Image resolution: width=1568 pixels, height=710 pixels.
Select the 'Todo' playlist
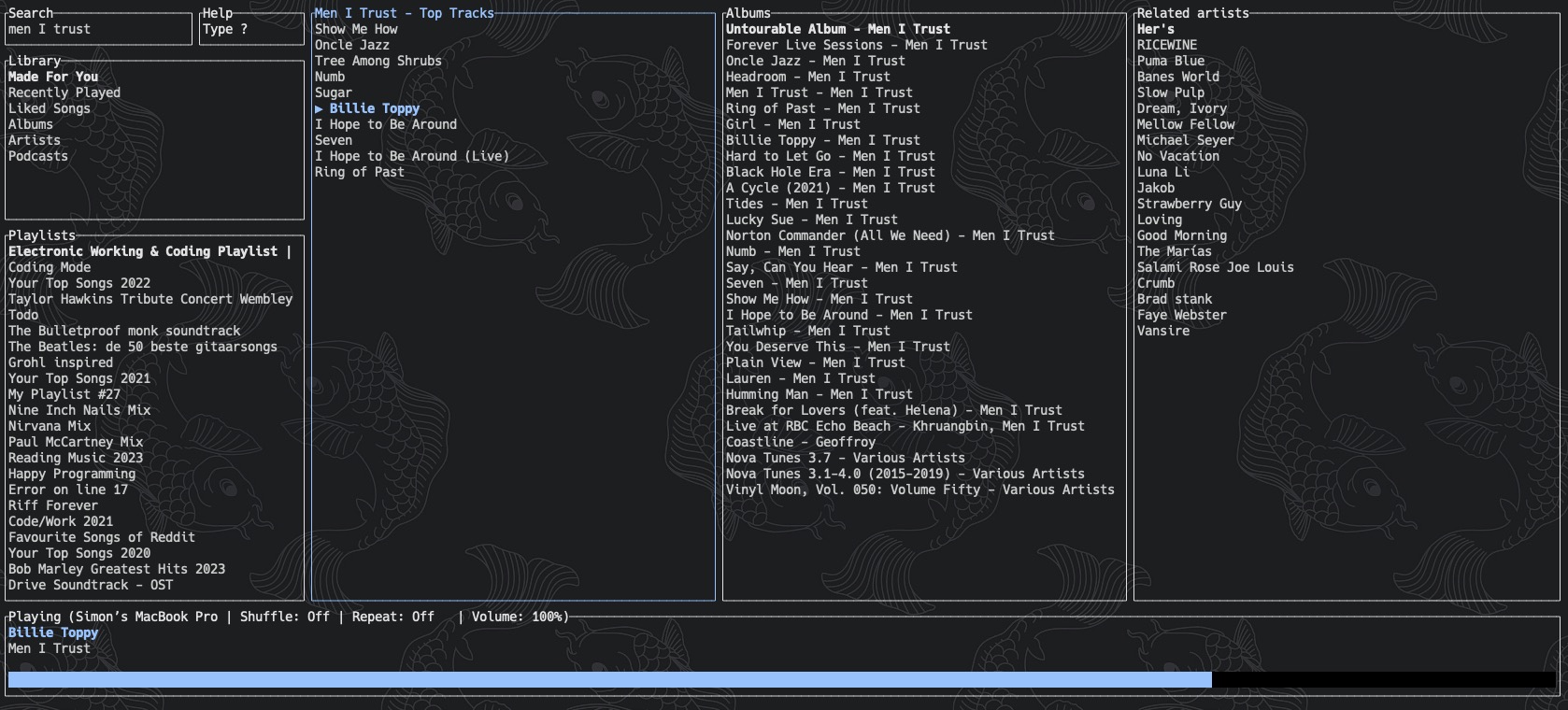click(x=23, y=315)
